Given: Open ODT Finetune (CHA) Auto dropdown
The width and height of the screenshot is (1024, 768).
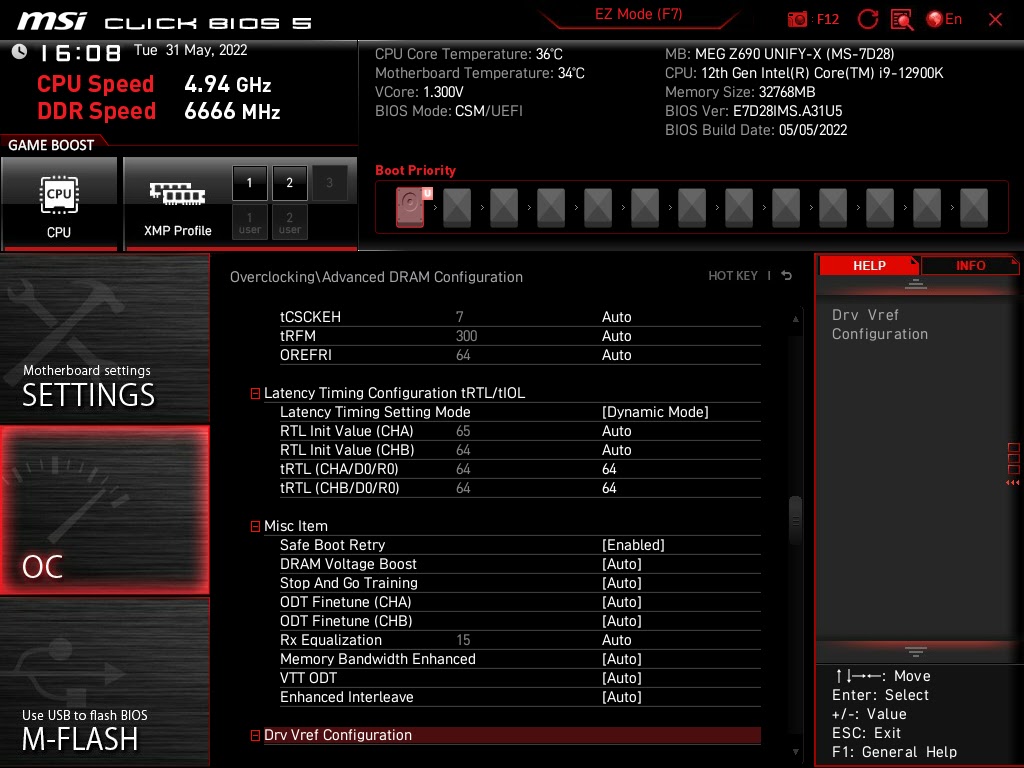Looking at the screenshot, I should pos(622,602).
